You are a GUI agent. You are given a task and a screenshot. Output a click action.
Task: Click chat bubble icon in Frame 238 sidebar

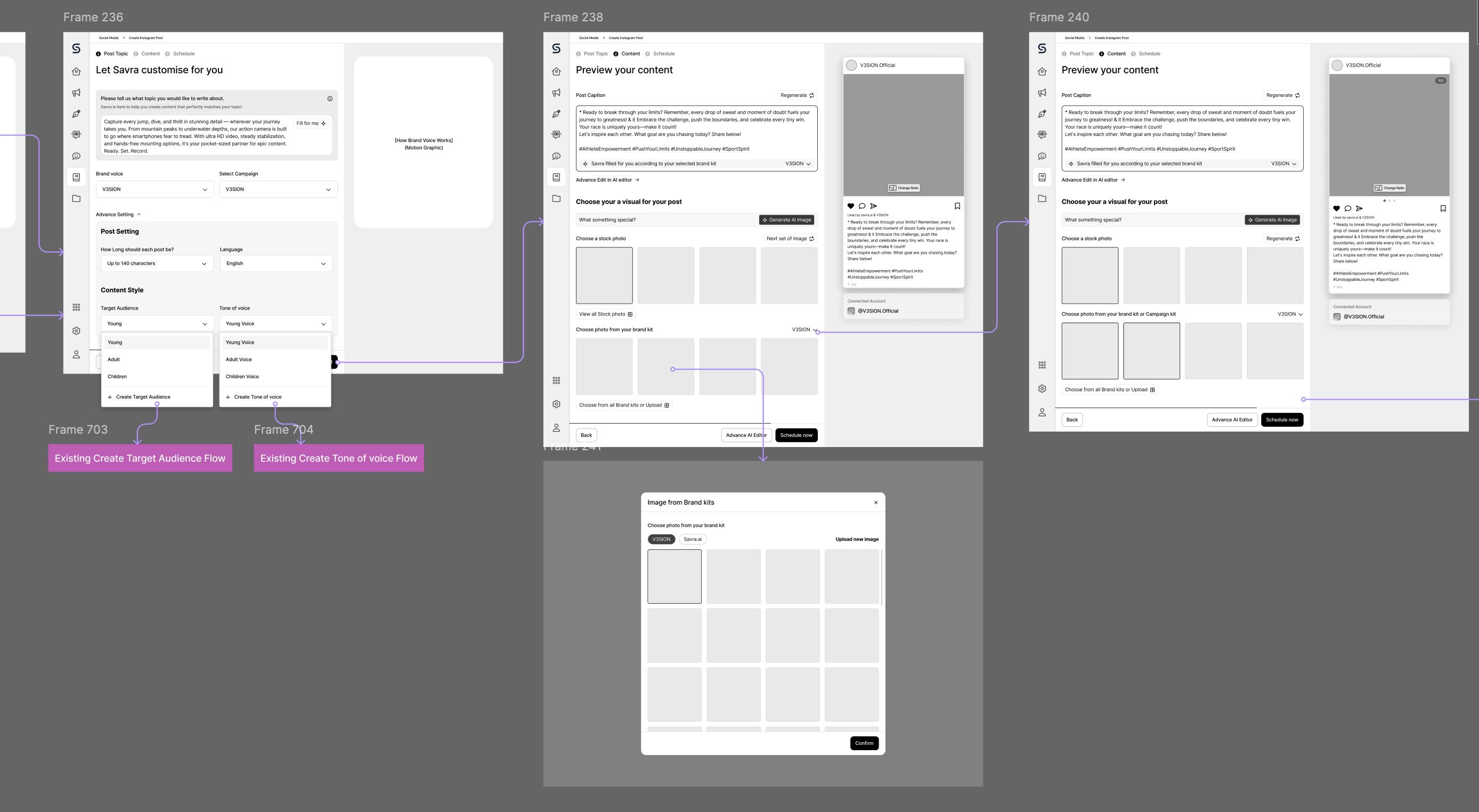(x=556, y=156)
